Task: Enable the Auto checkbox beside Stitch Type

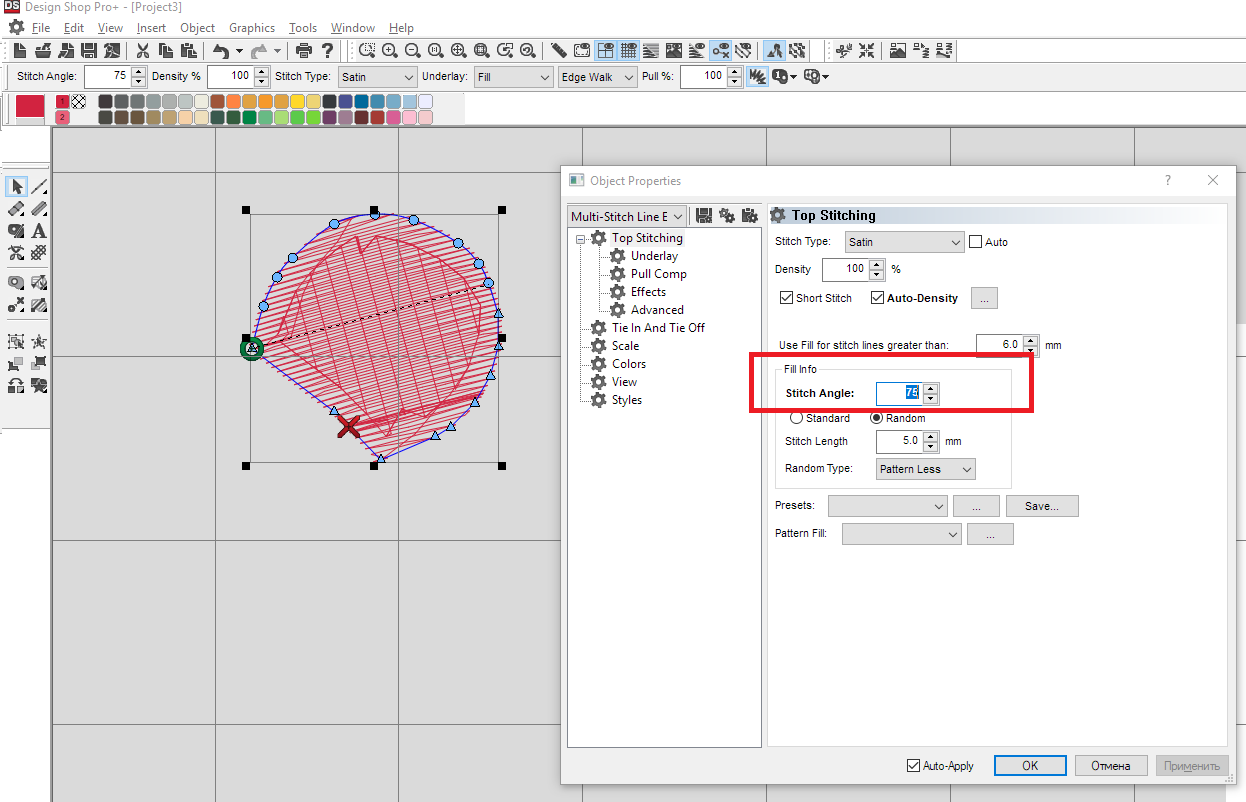Action: point(976,242)
